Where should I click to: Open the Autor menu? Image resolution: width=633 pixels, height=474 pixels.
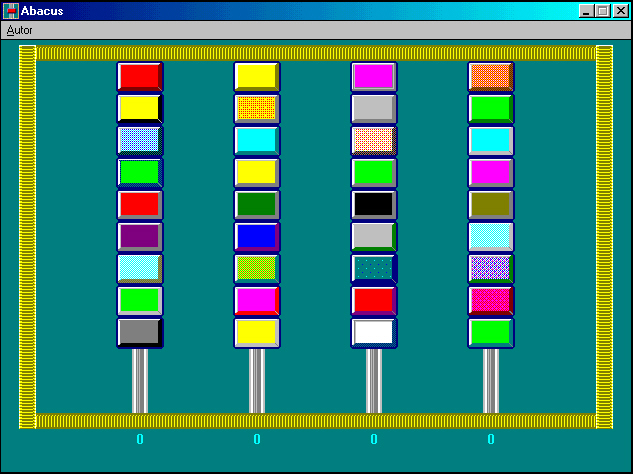point(19,30)
